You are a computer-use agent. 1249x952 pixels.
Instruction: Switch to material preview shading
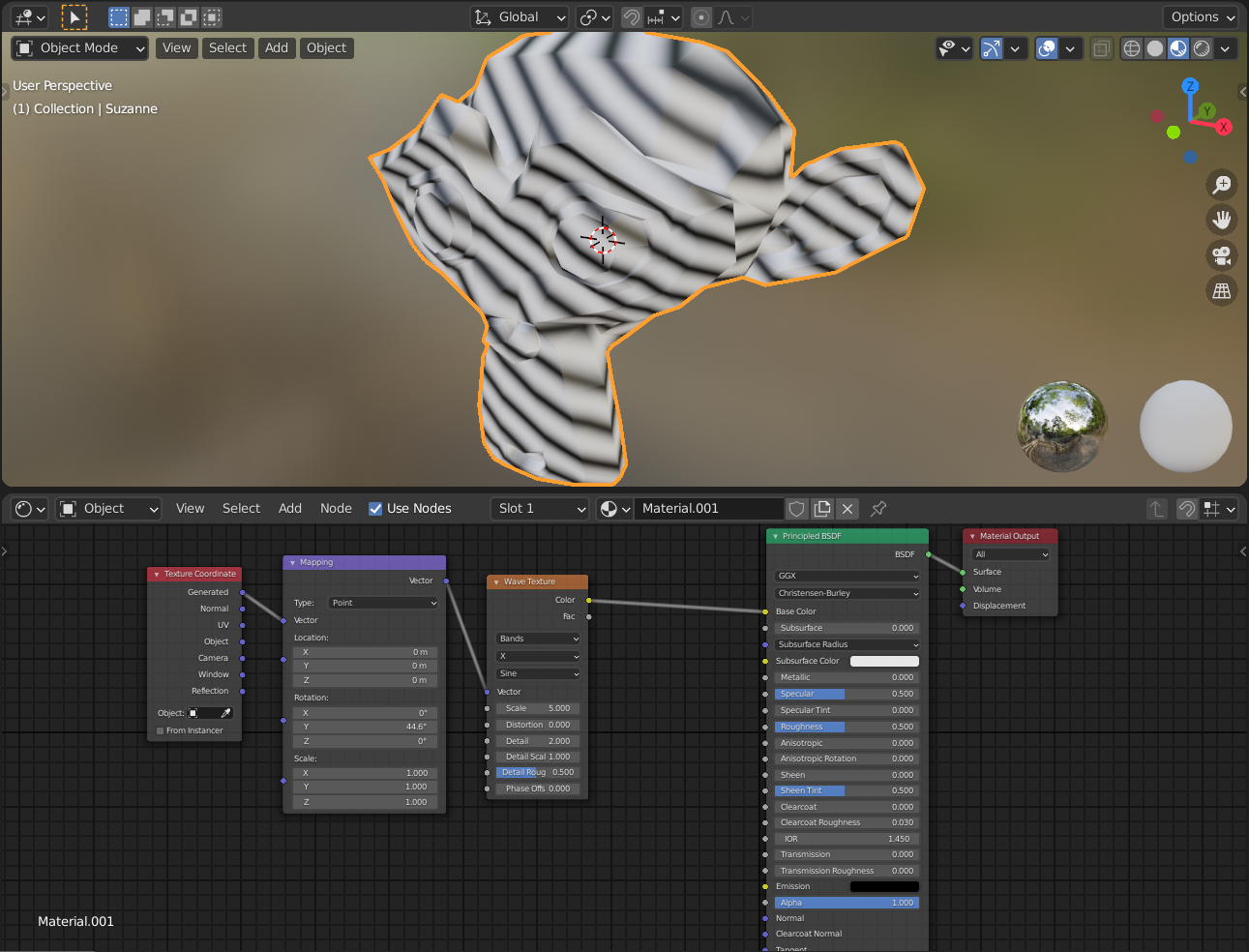point(1178,48)
